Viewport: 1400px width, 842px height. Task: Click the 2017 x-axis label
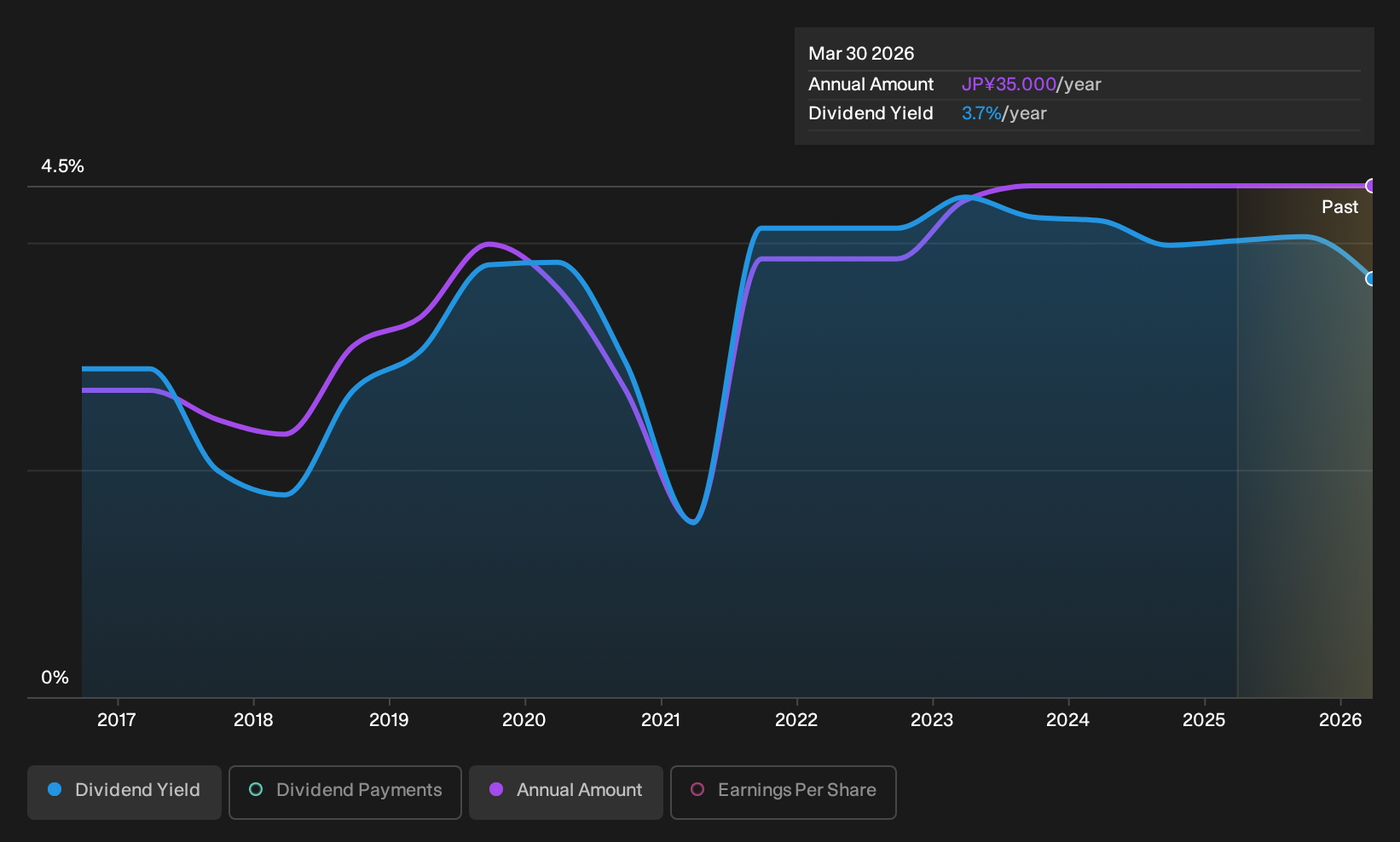click(117, 720)
